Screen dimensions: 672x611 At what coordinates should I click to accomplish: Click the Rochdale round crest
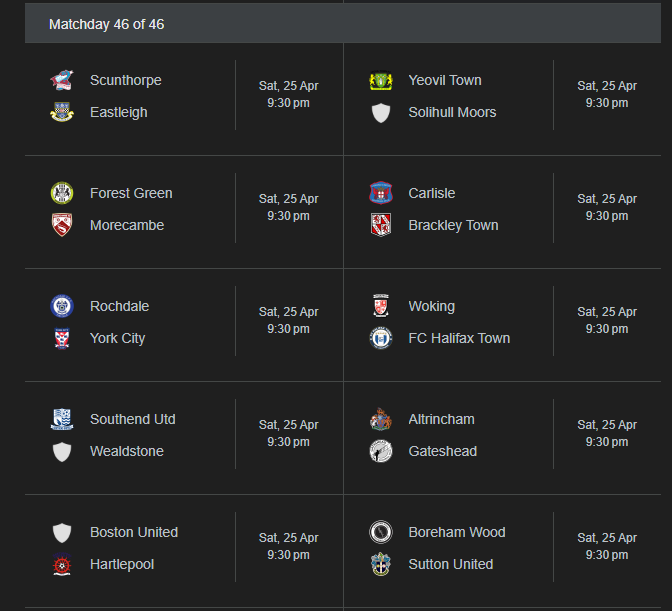(x=62, y=306)
